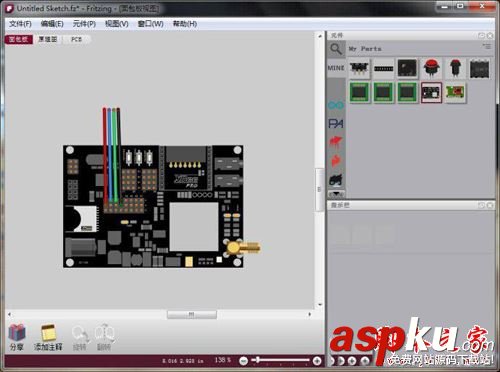The image size is (500, 372).
Task: Open the parts search magnifier
Action: (x=336, y=49)
